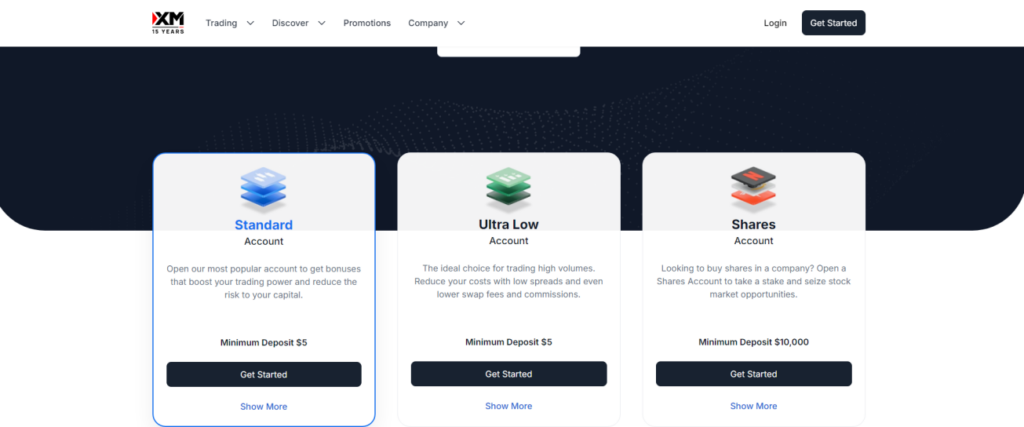The width and height of the screenshot is (1024, 427).
Task: Click the Login link
Action: 775,23
